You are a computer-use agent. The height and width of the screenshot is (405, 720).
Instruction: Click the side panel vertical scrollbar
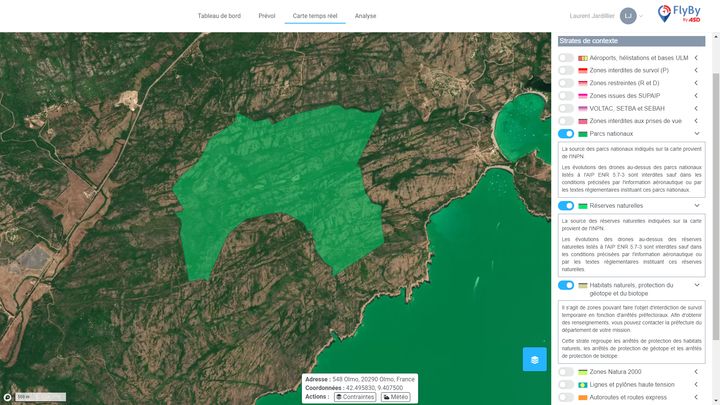point(715,207)
